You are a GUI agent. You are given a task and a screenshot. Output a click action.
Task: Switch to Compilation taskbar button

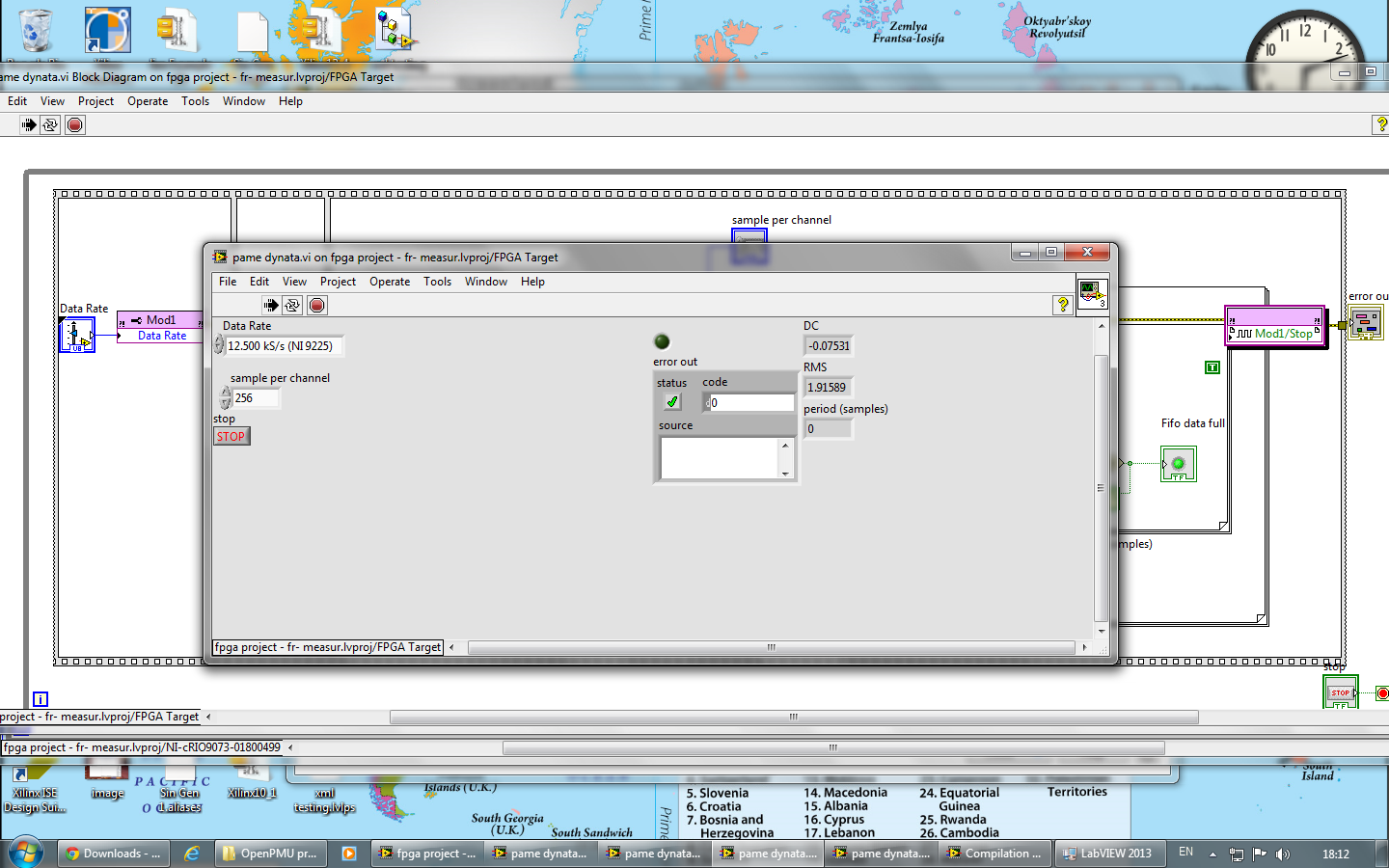(x=994, y=854)
